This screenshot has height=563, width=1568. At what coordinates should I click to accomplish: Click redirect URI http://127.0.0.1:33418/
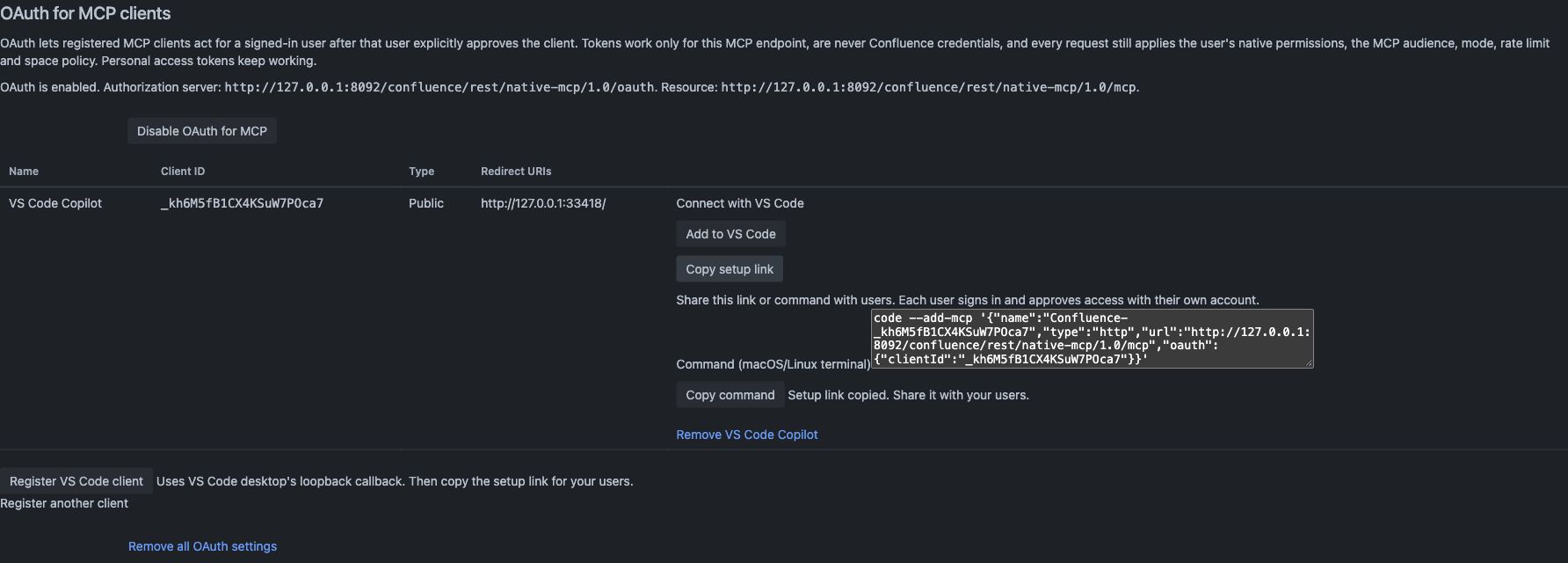tap(543, 203)
